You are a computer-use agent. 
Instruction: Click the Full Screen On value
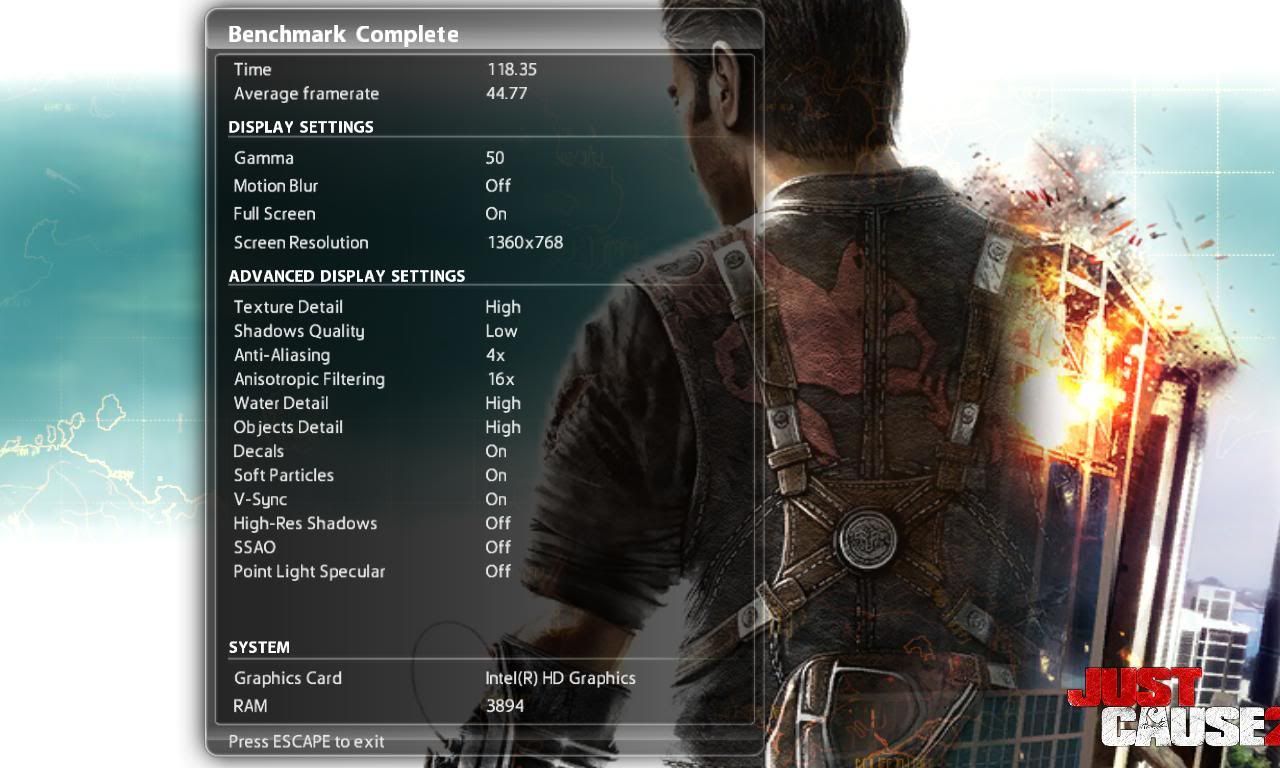(496, 213)
